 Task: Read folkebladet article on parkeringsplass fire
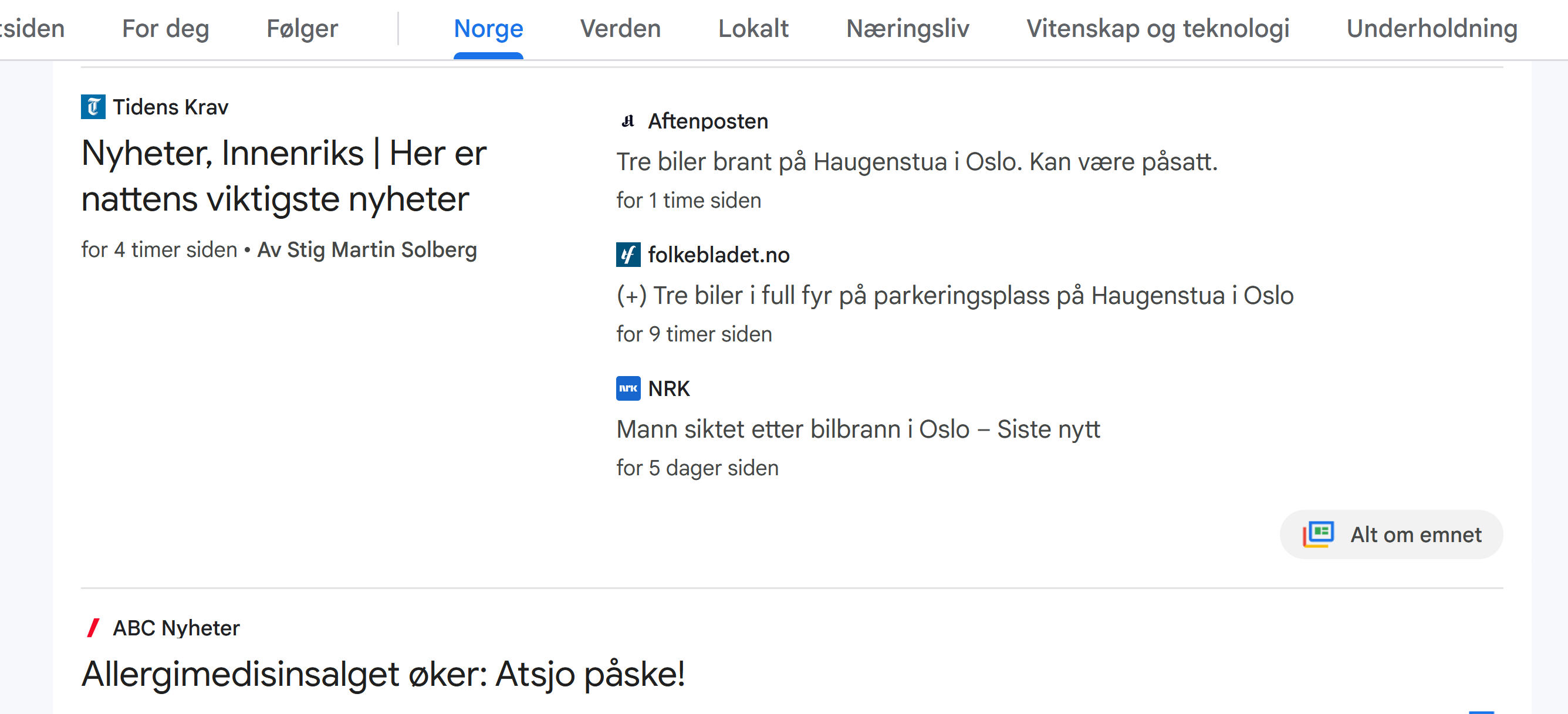pos(954,296)
